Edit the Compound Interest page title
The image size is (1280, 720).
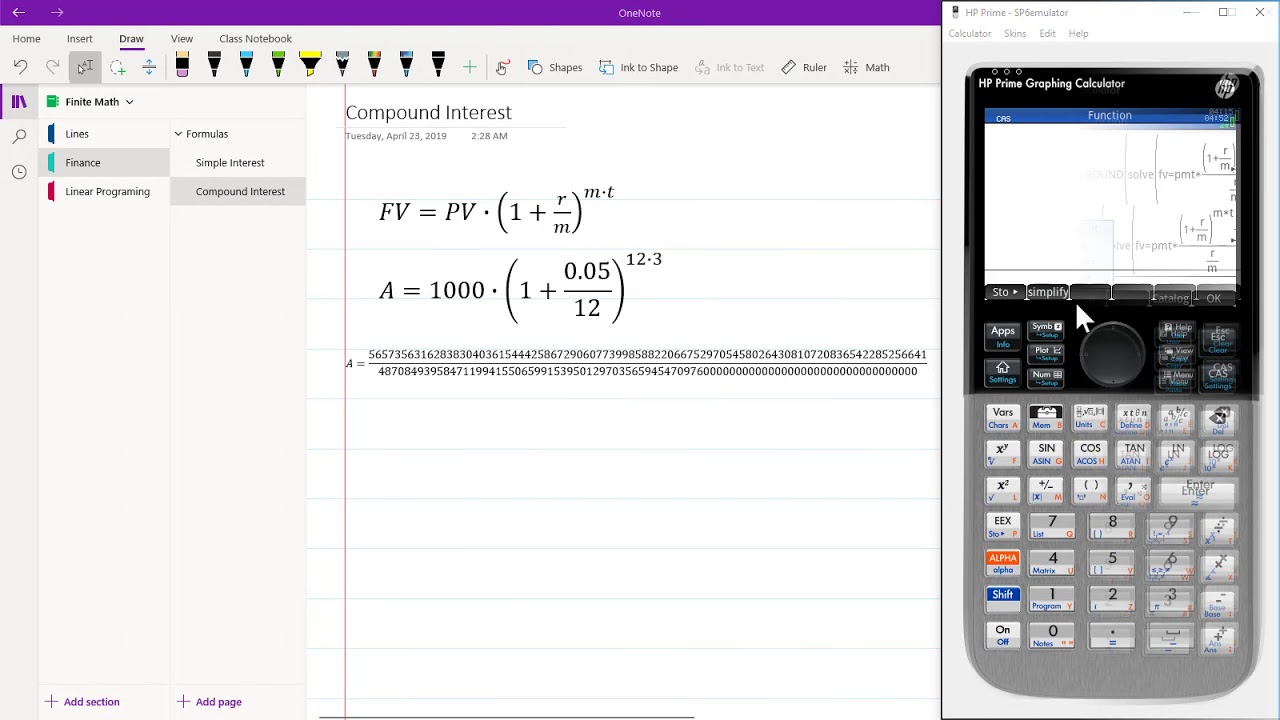click(x=428, y=112)
